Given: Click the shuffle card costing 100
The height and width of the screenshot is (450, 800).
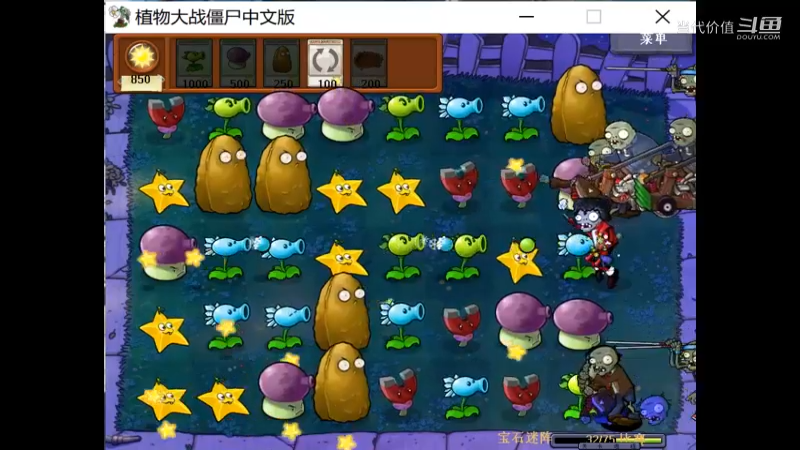Looking at the screenshot, I should coord(326,63).
